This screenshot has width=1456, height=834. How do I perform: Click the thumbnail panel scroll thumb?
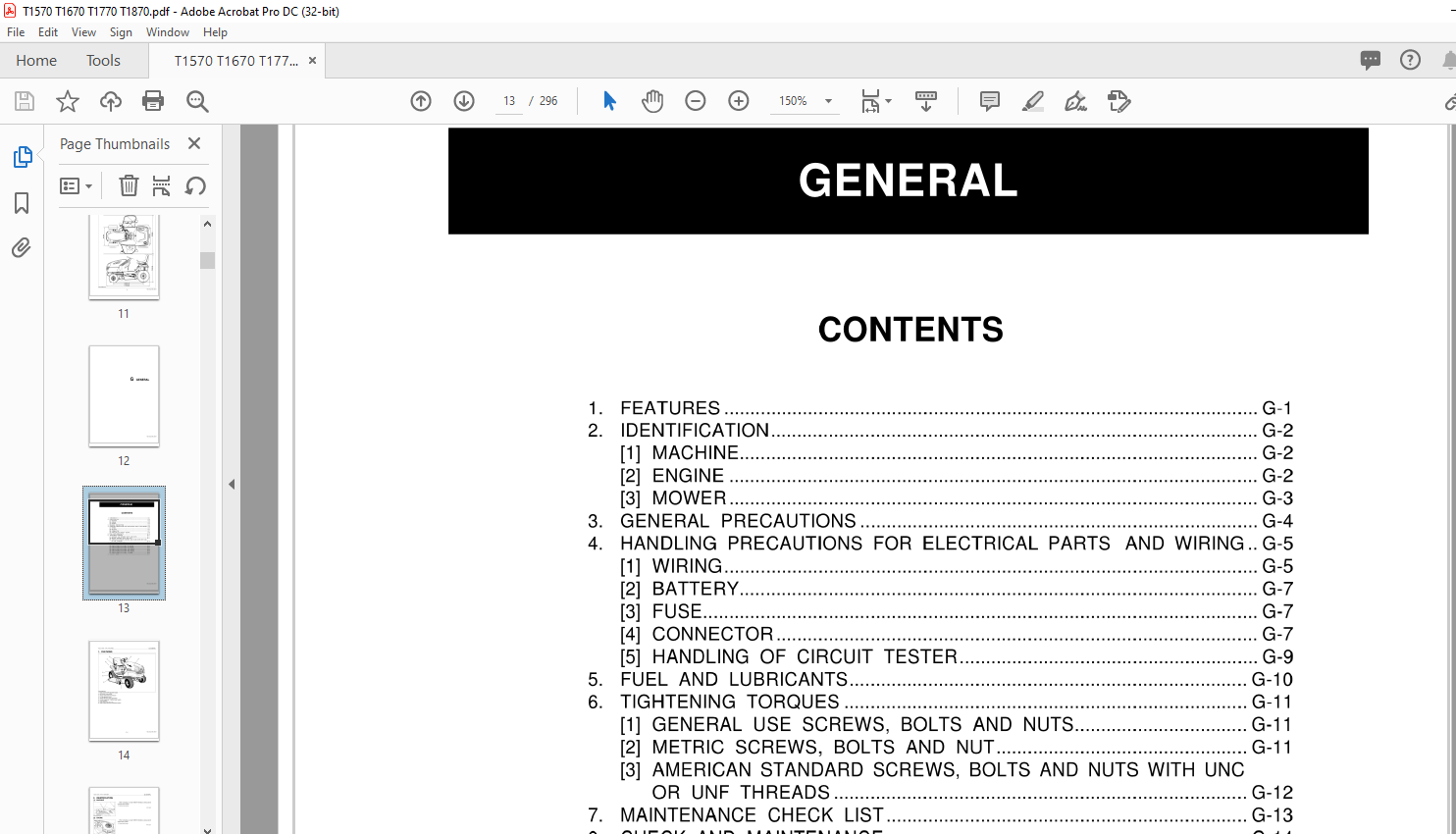tap(207, 260)
